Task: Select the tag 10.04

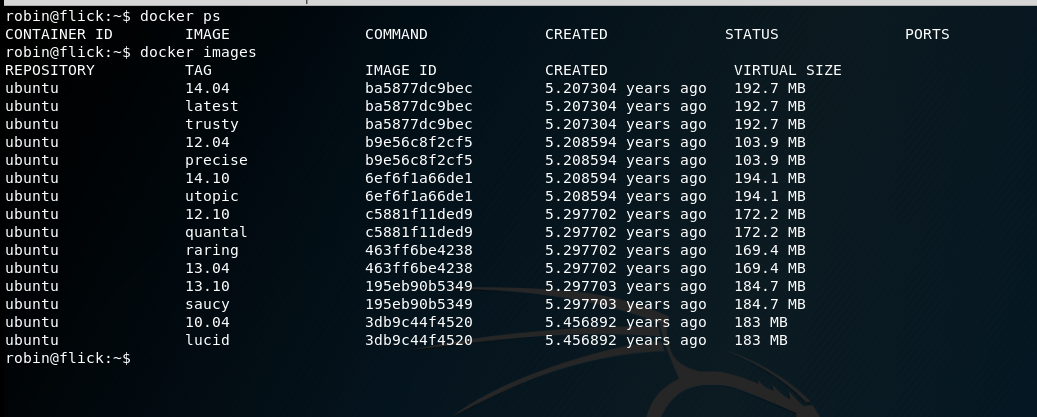Action: pos(207,322)
